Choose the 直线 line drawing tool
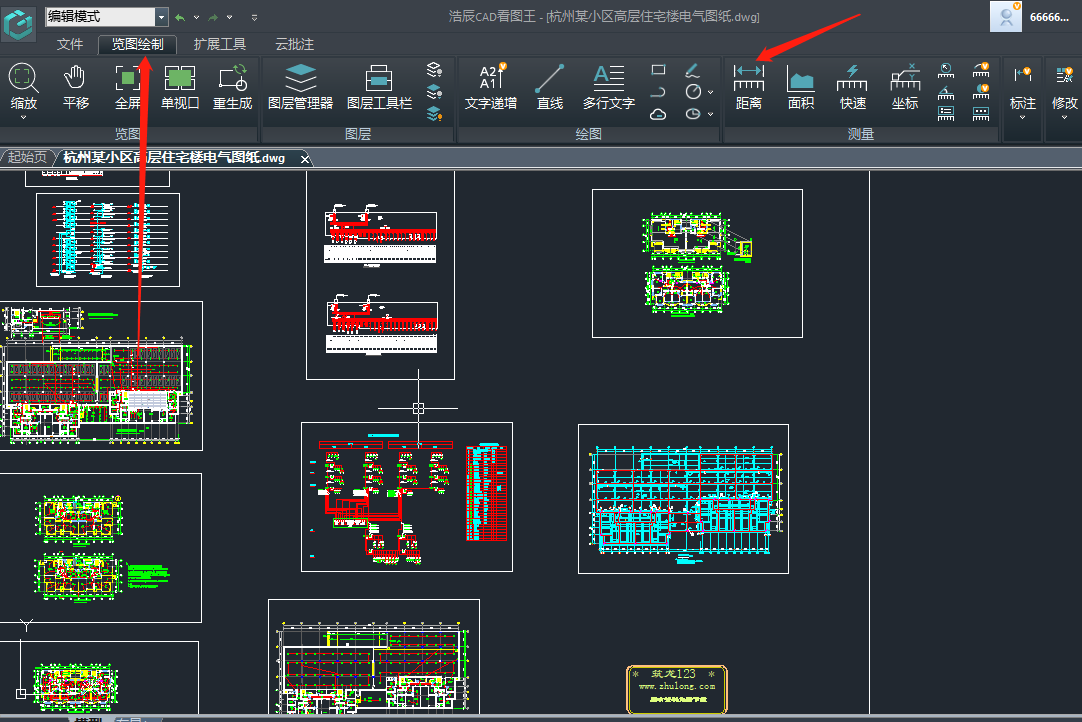1082x722 pixels. click(549, 85)
